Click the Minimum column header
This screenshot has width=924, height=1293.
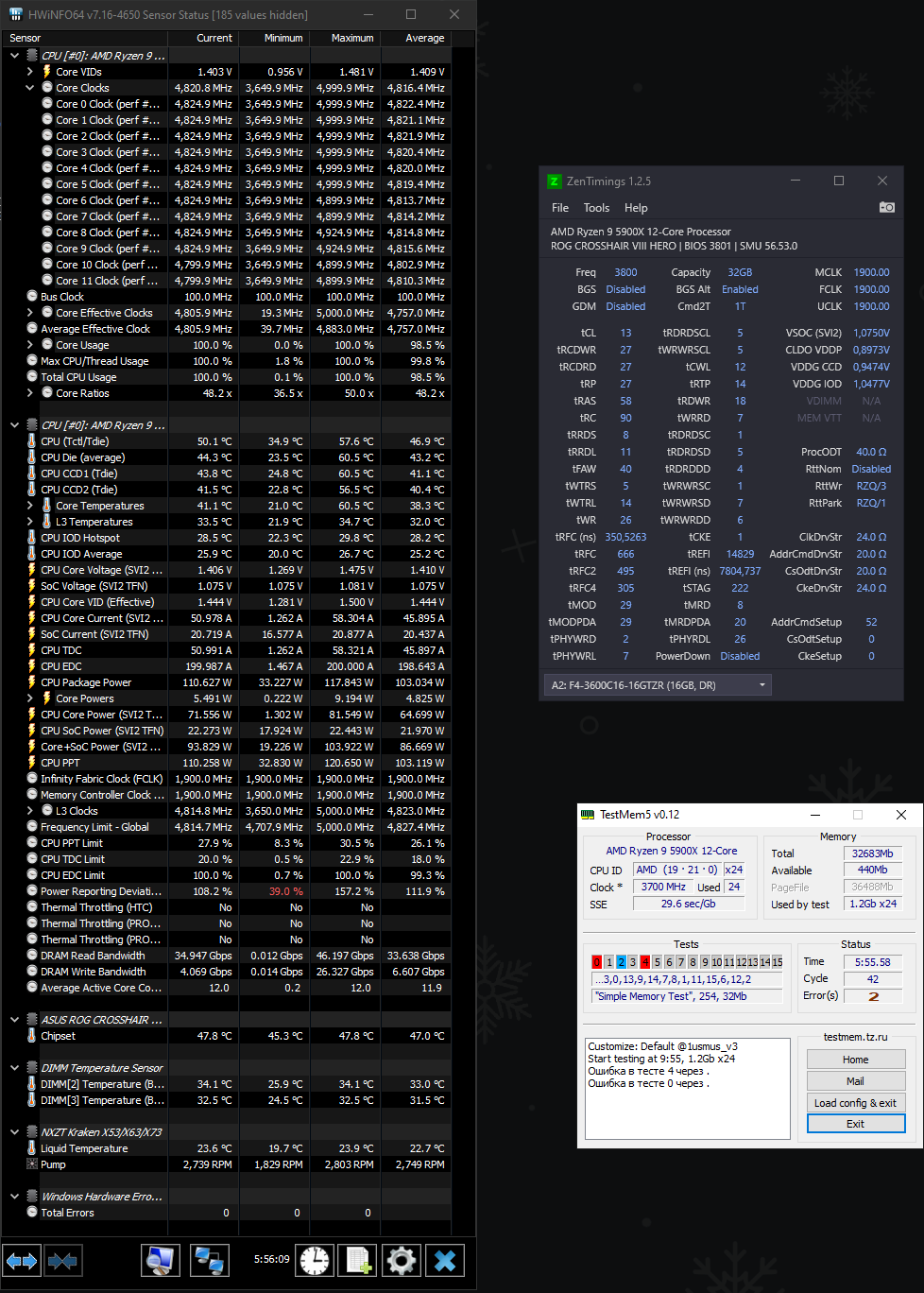[x=274, y=38]
